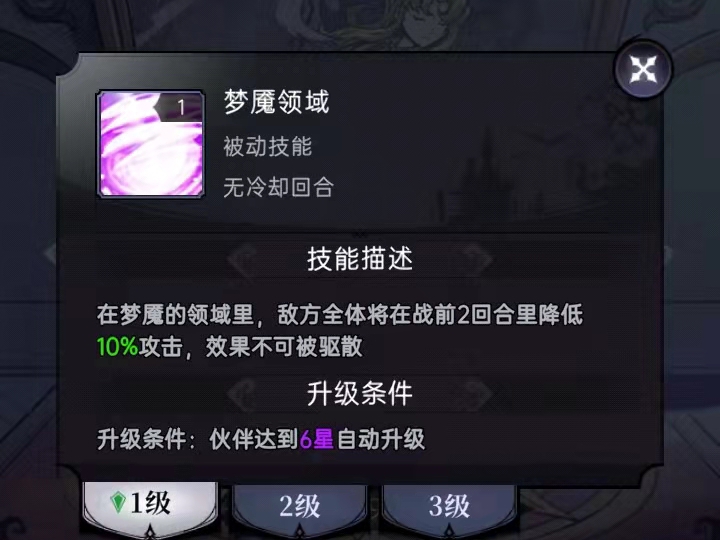This screenshot has height=540, width=720.
Task: Click left diamond ornament beside 技能描述
Action: pyautogui.click(x=242, y=259)
